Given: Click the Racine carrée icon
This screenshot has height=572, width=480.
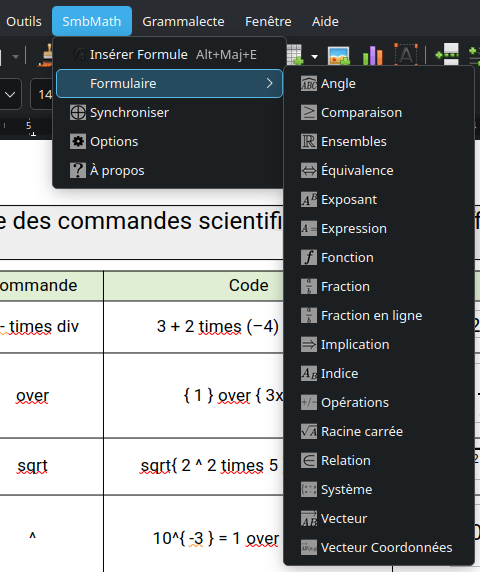Looking at the screenshot, I should click(309, 432).
